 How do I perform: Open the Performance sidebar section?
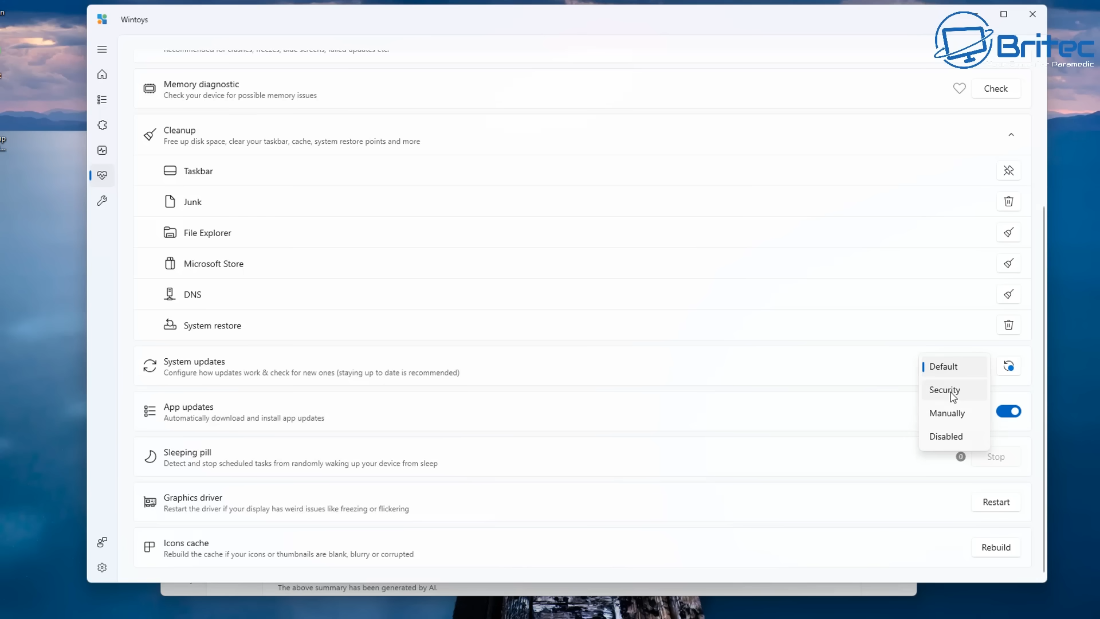click(x=102, y=150)
